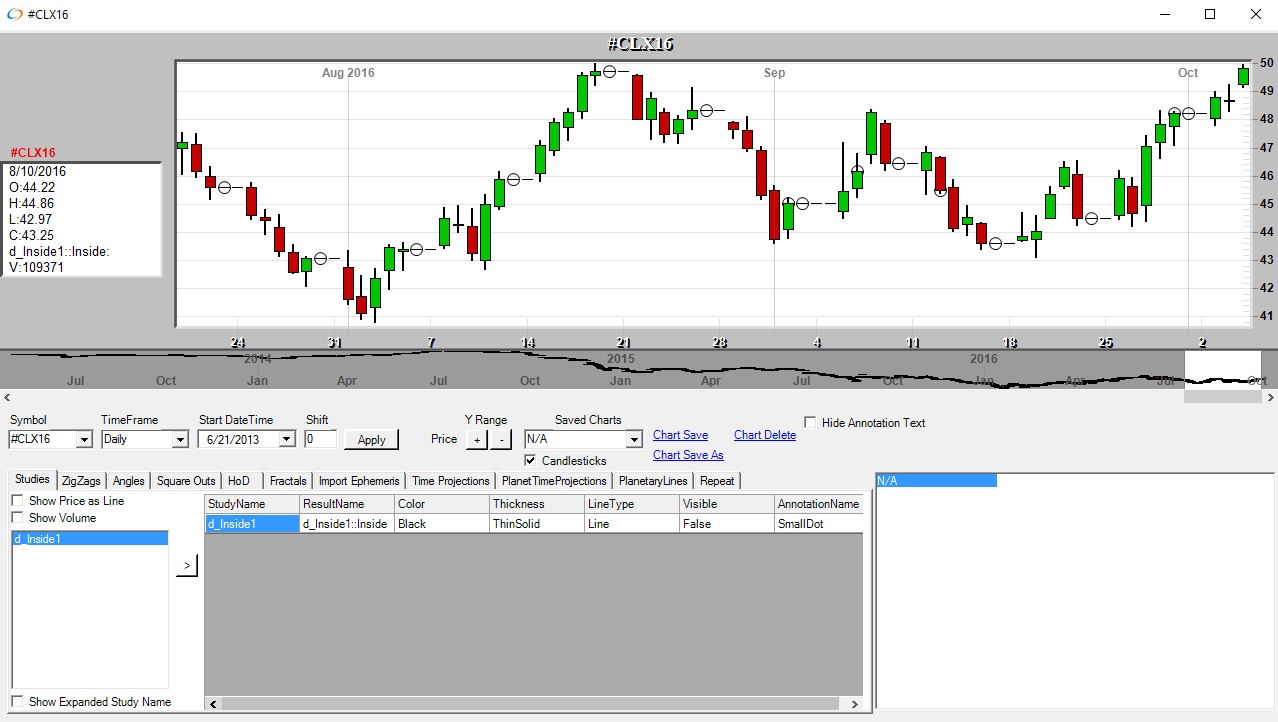Click the app icon in the title bar
Screen dimensions: 1278x722
coord(14,15)
